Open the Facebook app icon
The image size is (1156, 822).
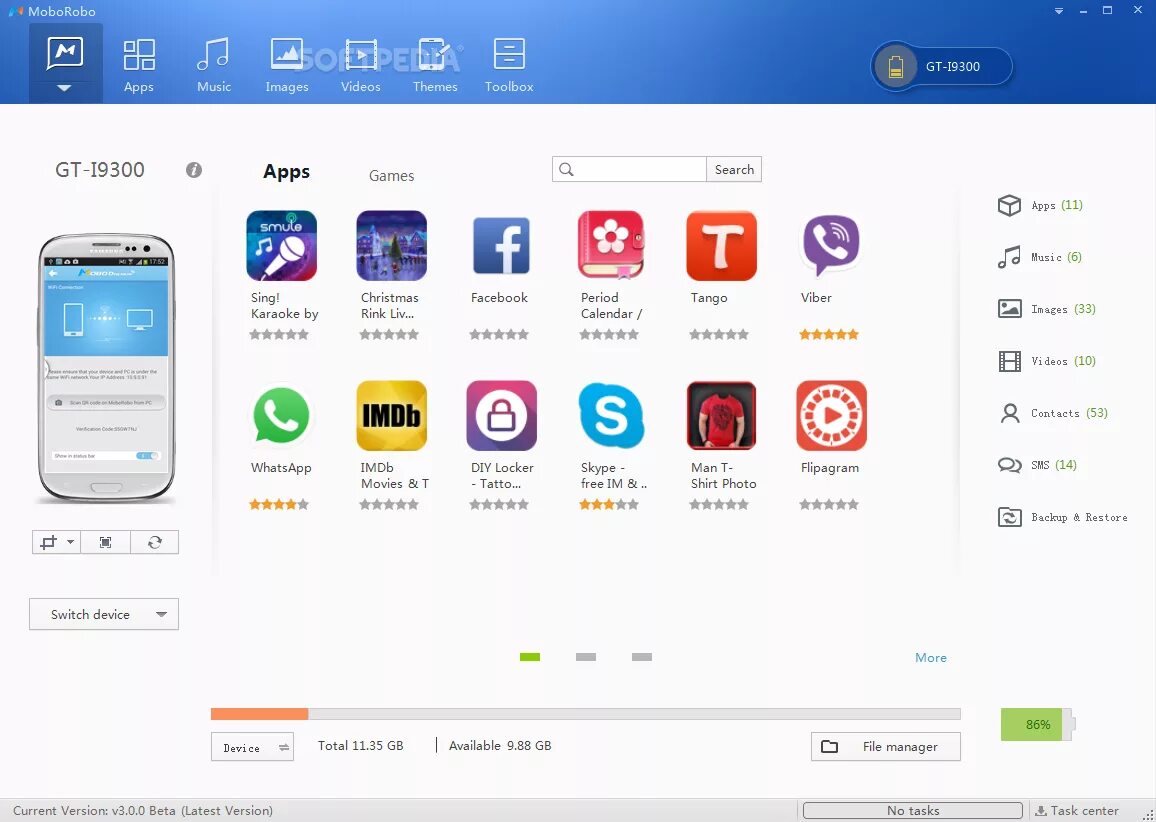pos(501,245)
